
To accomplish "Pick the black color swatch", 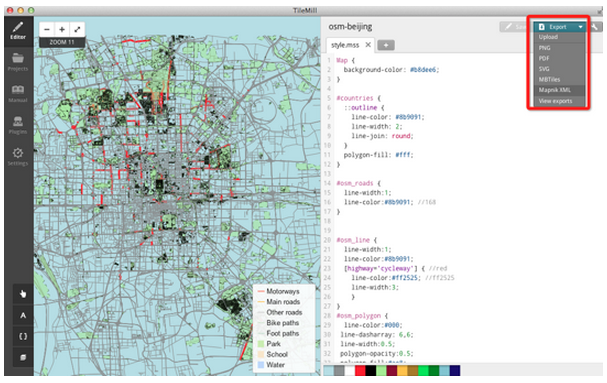I will pyautogui.click(x=371, y=371).
